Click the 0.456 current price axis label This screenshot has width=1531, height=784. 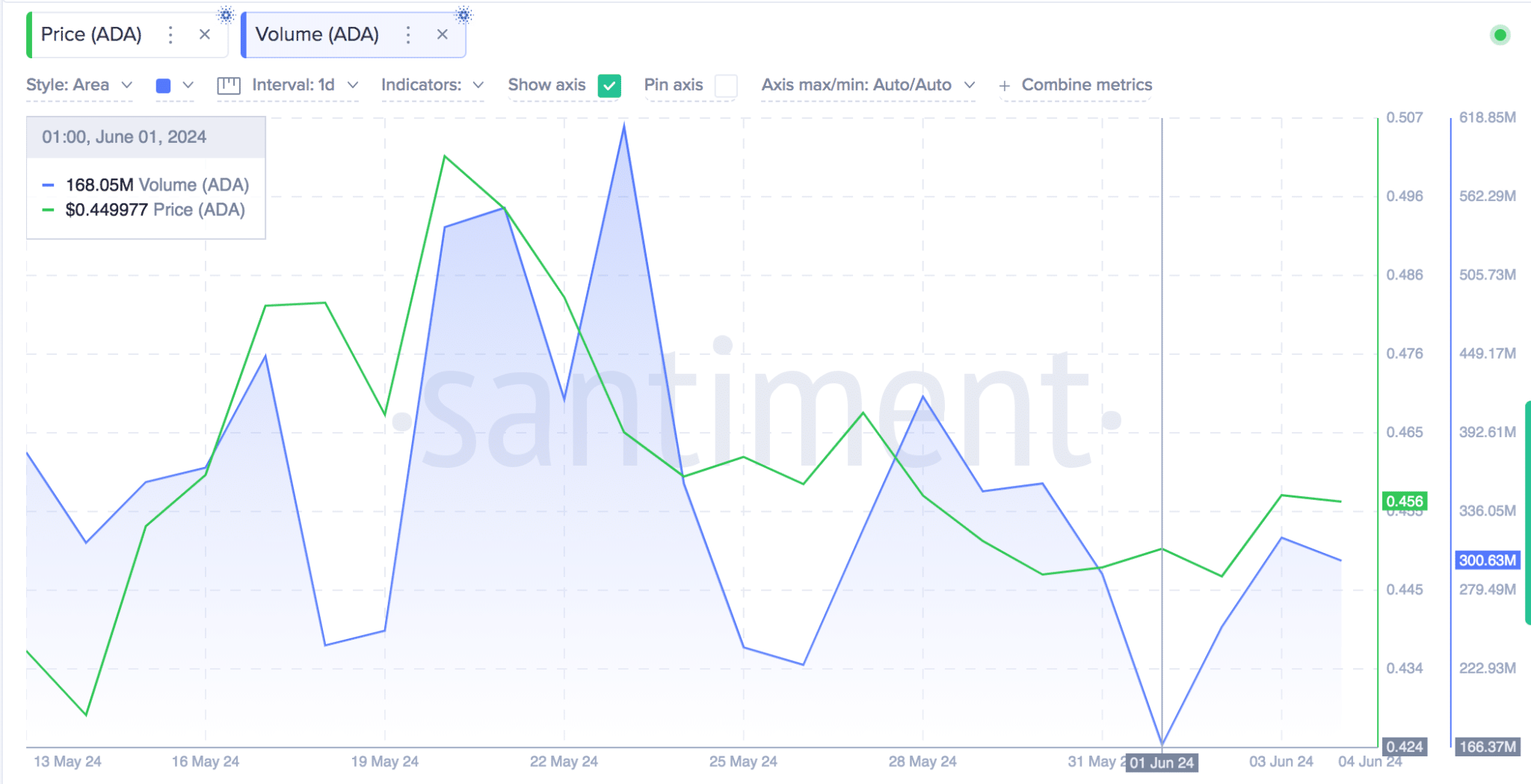pyautogui.click(x=1404, y=501)
